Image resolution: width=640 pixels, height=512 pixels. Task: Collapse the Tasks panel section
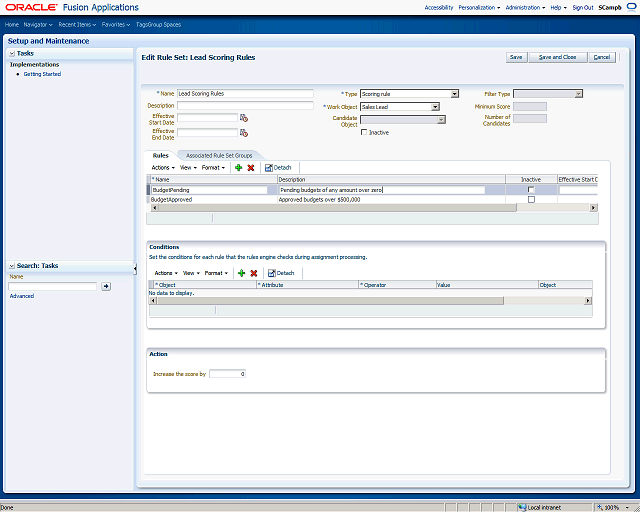[12, 53]
